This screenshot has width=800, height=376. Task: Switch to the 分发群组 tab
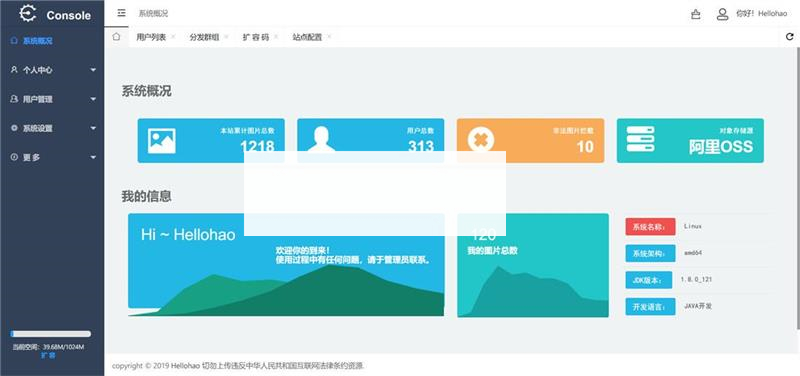(204, 37)
